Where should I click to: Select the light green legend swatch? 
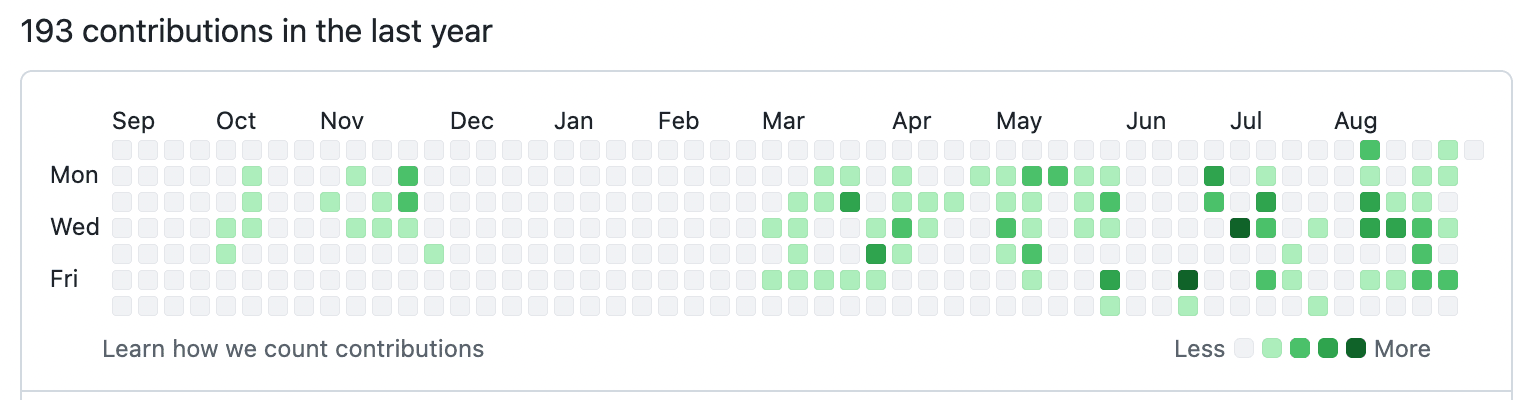click(1272, 349)
